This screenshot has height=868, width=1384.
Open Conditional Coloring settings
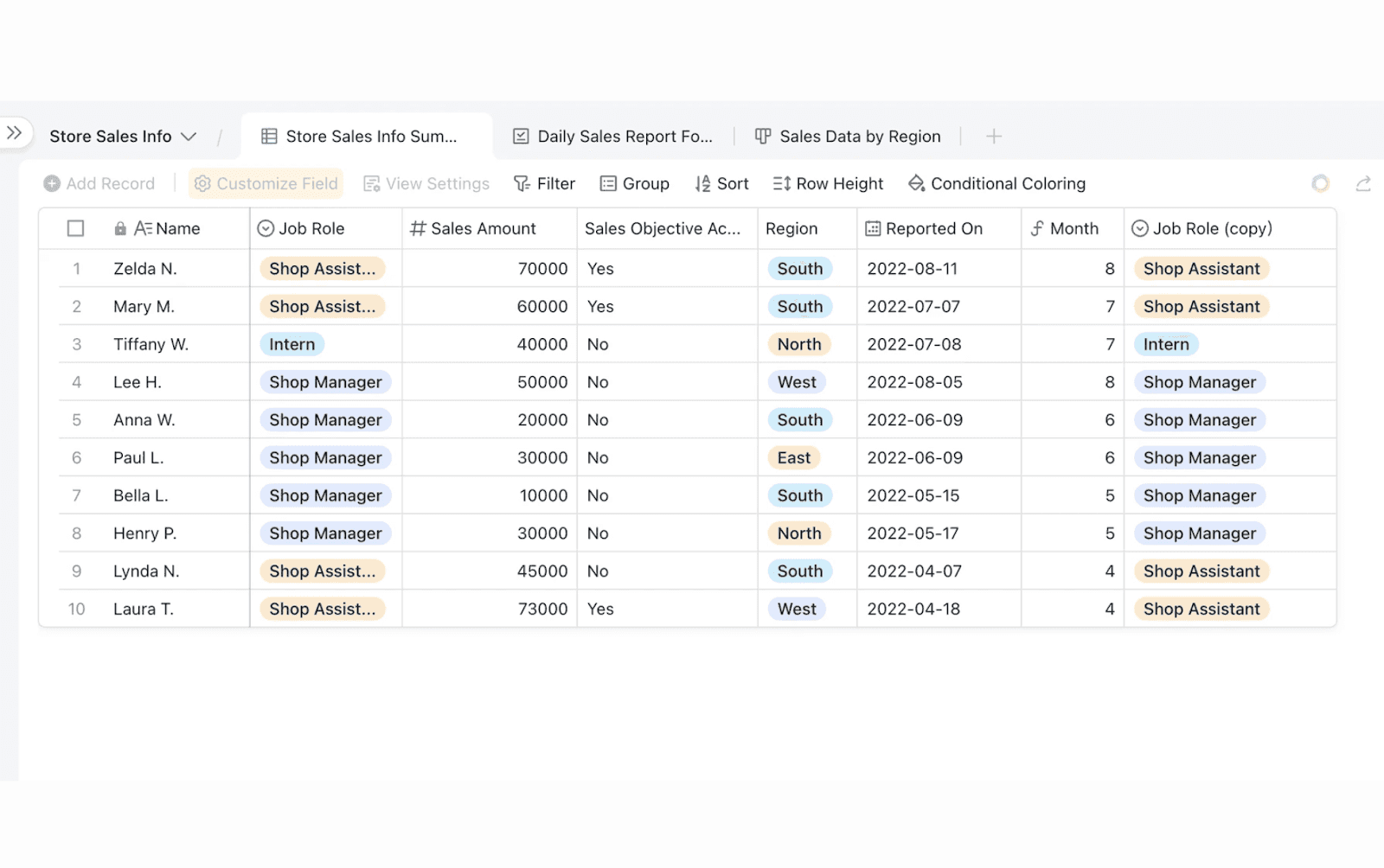(915, 183)
